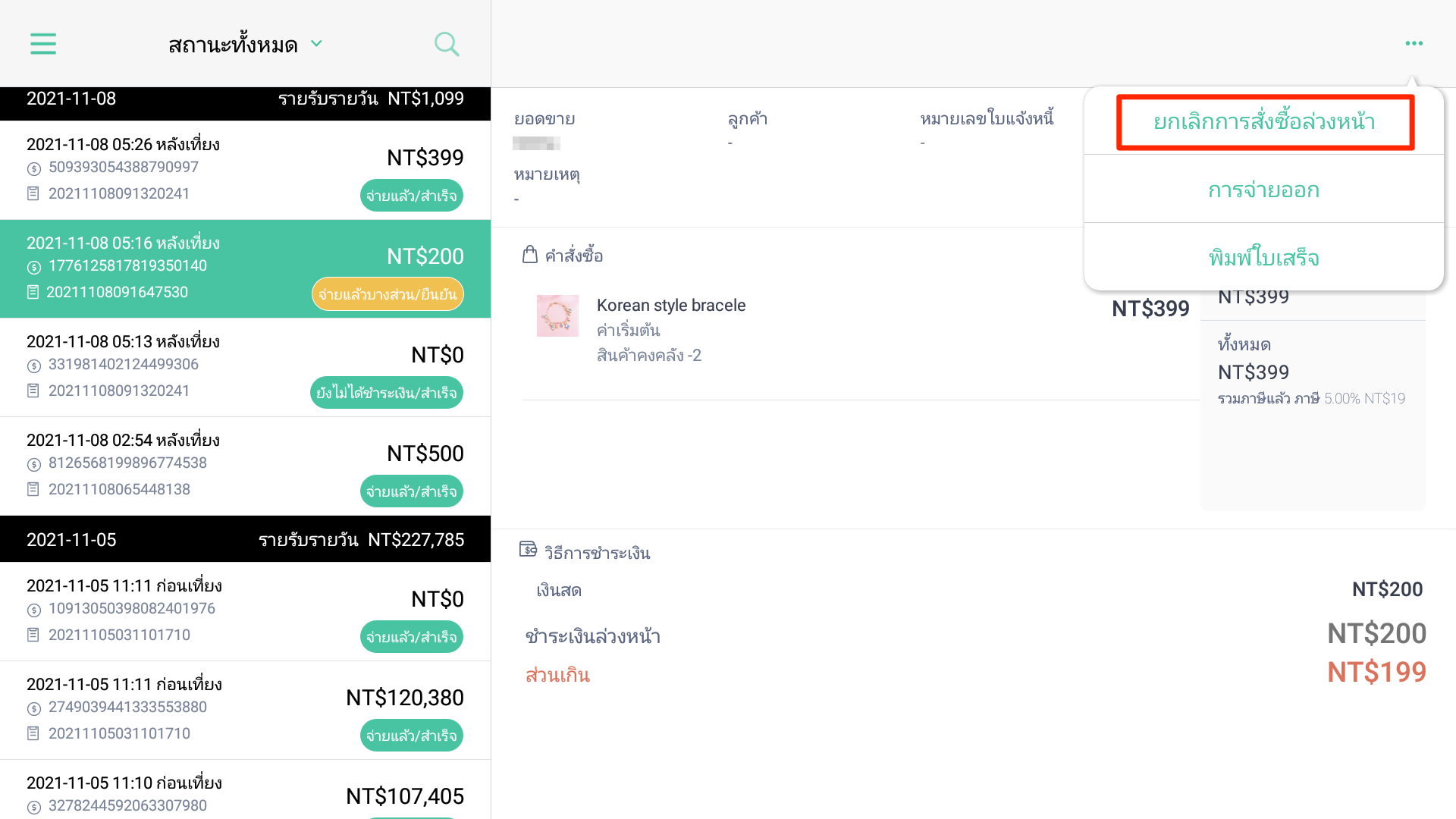Select the 2021-11-05 daily revenue header
Screen dimensions: 1456x819
pyautogui.click(x=245, y=540)
